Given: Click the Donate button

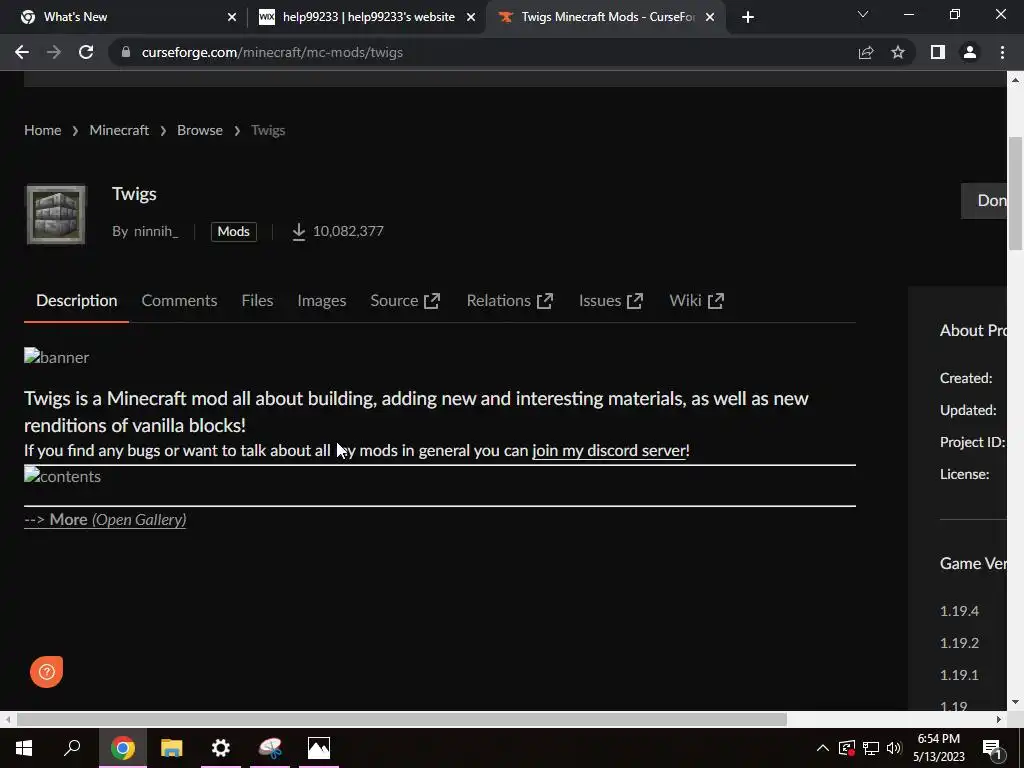Looking at the screenshot, I should (x=984, y=200).
